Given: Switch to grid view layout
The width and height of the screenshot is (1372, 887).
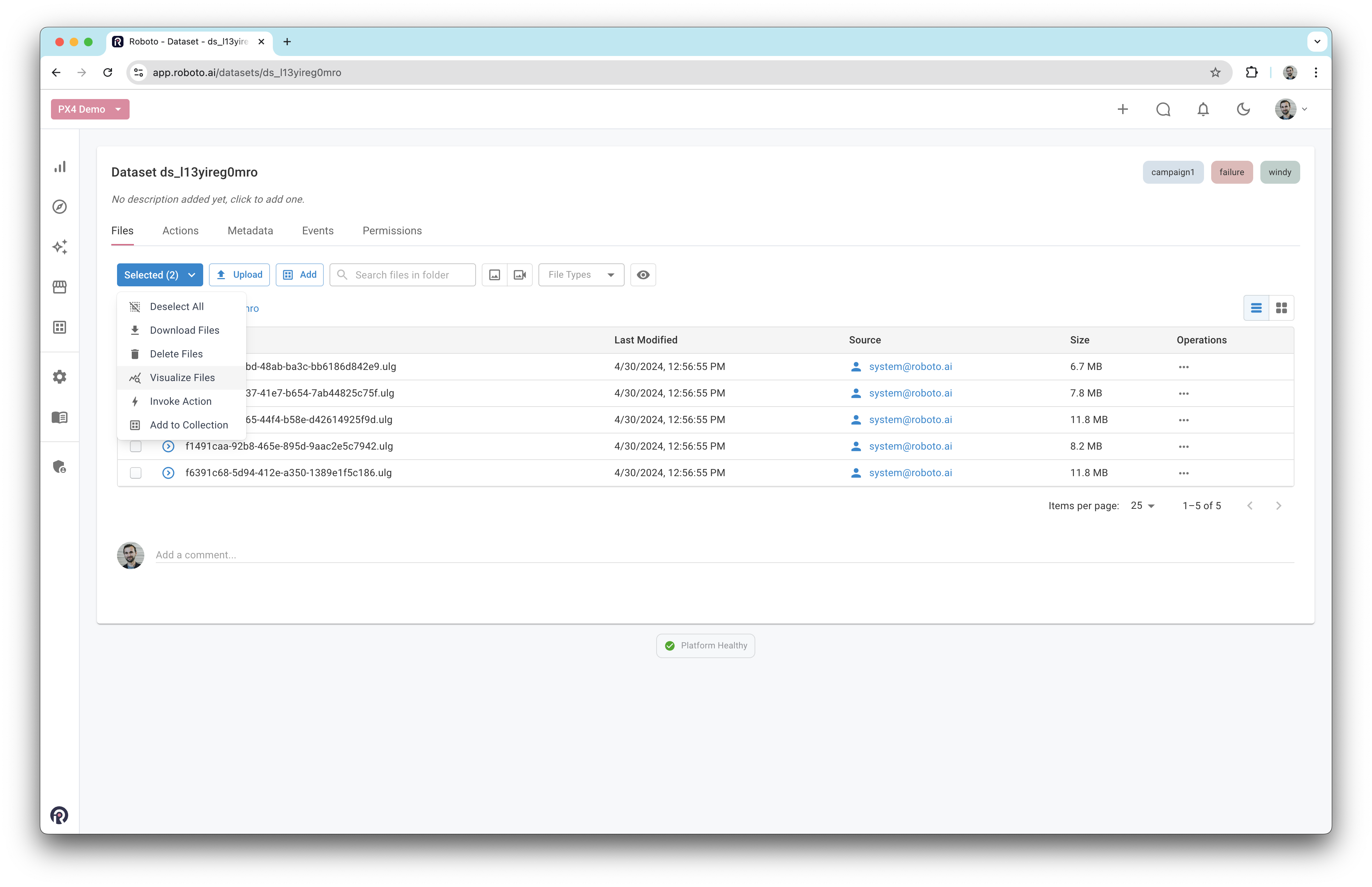Looking at the screenshot, I should 1281,308.
